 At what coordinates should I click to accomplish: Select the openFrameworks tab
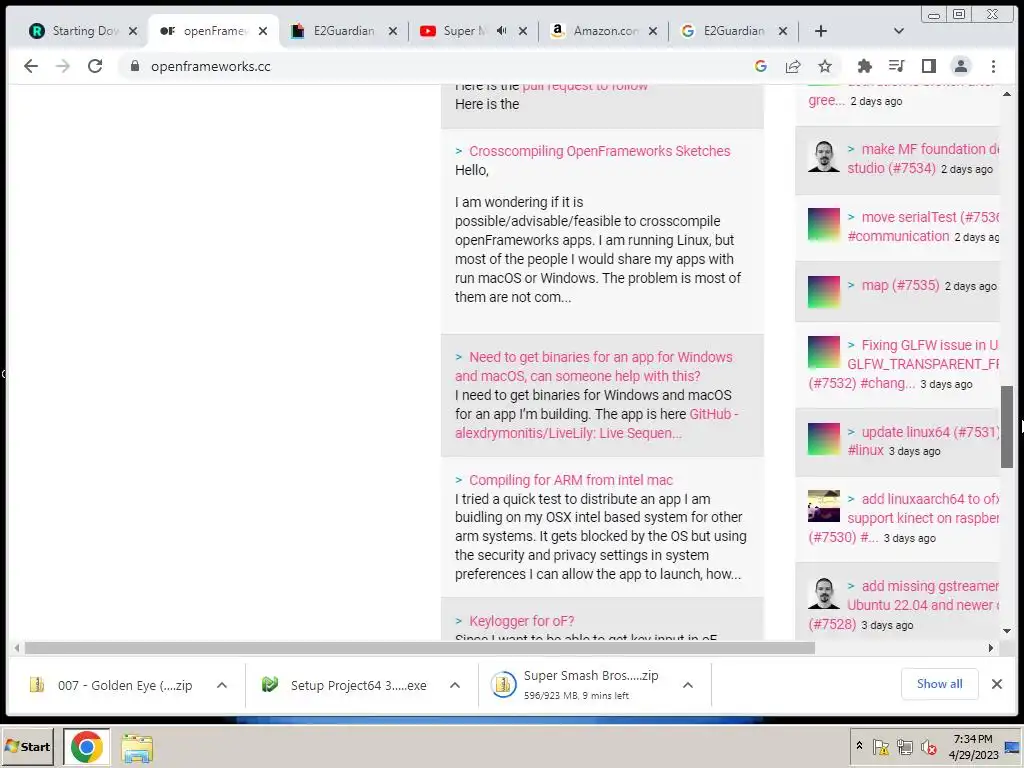point(214,31)
